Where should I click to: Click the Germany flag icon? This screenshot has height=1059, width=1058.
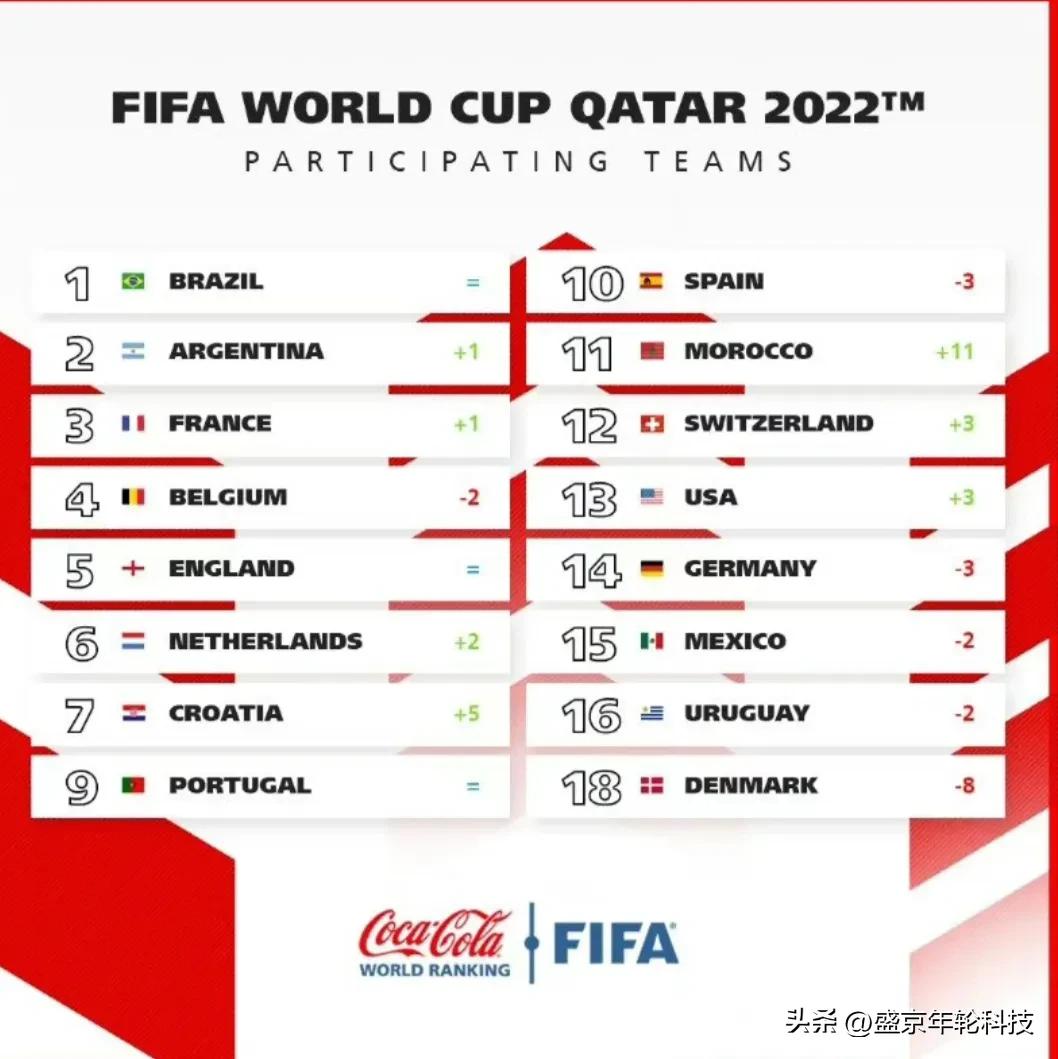click(651, 569)
